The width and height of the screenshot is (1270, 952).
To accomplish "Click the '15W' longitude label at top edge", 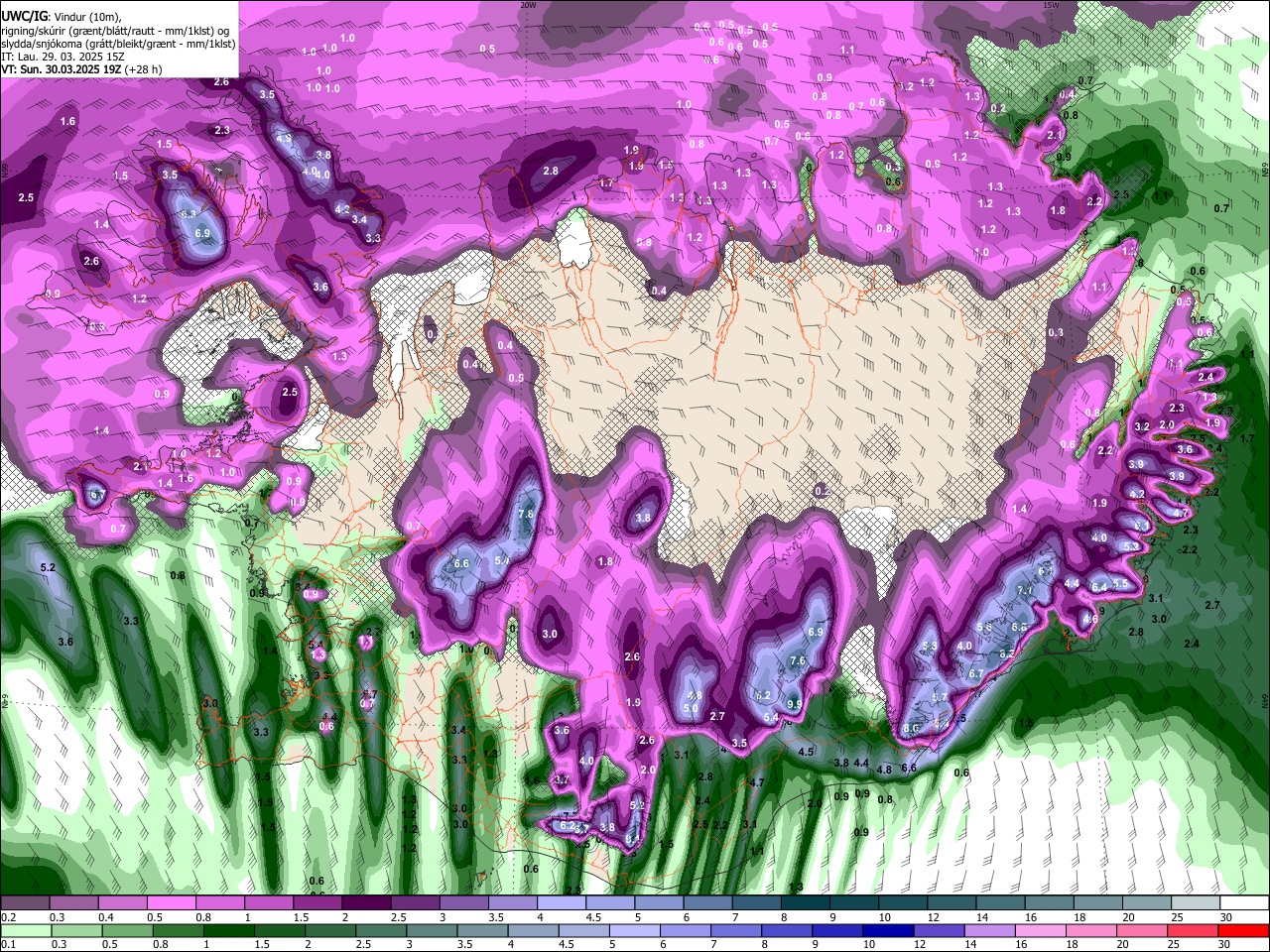I will point(1051,5).
